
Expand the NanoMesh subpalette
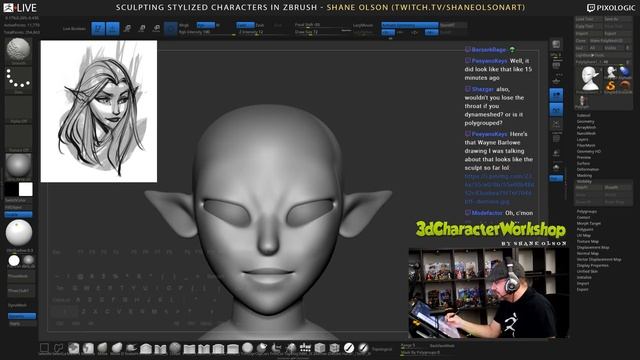pos(586,133)
